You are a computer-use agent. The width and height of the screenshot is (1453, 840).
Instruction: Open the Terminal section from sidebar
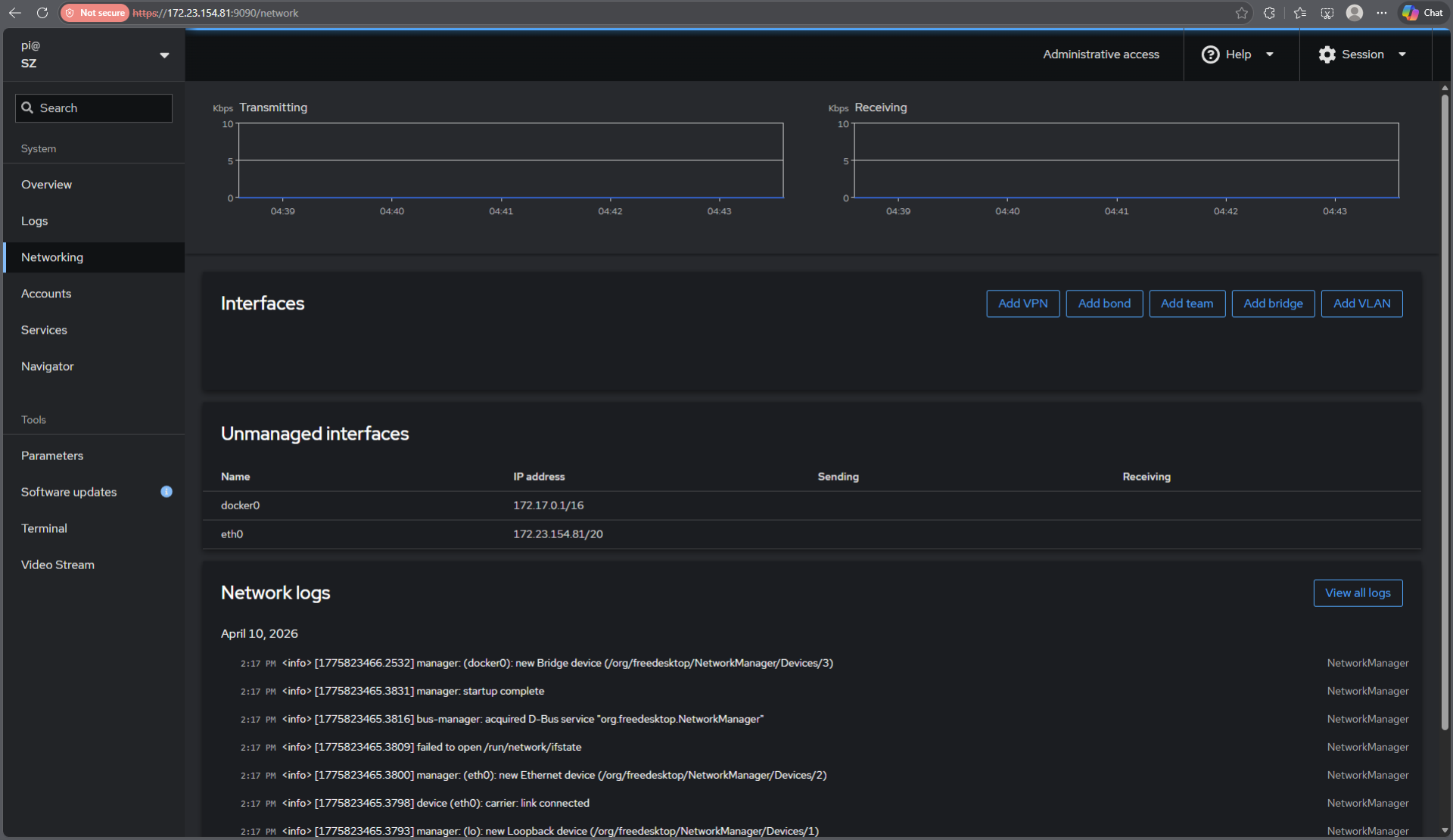click(x=44, y=528)
